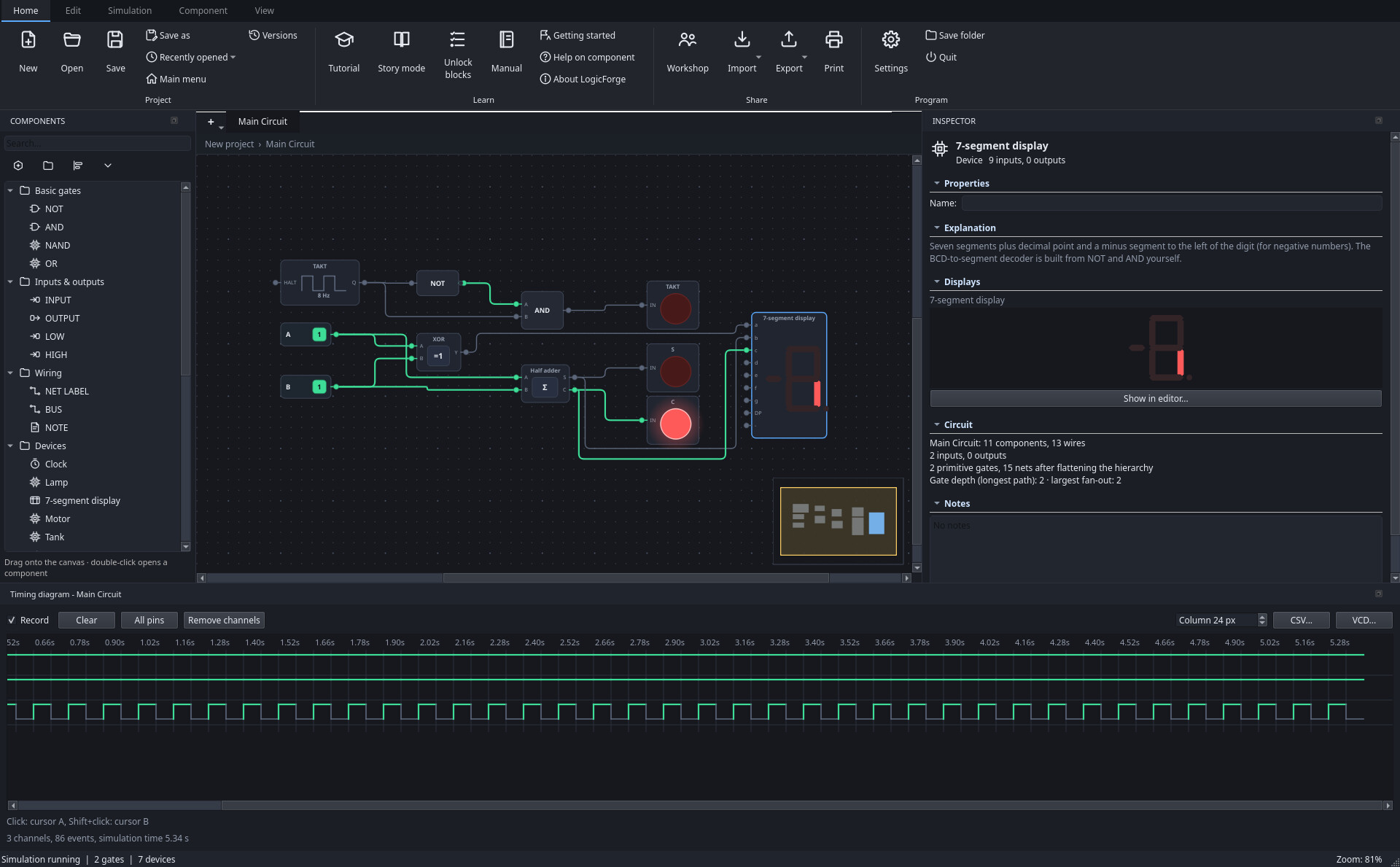Toggle input A switch on canvas

pos(319,334)
